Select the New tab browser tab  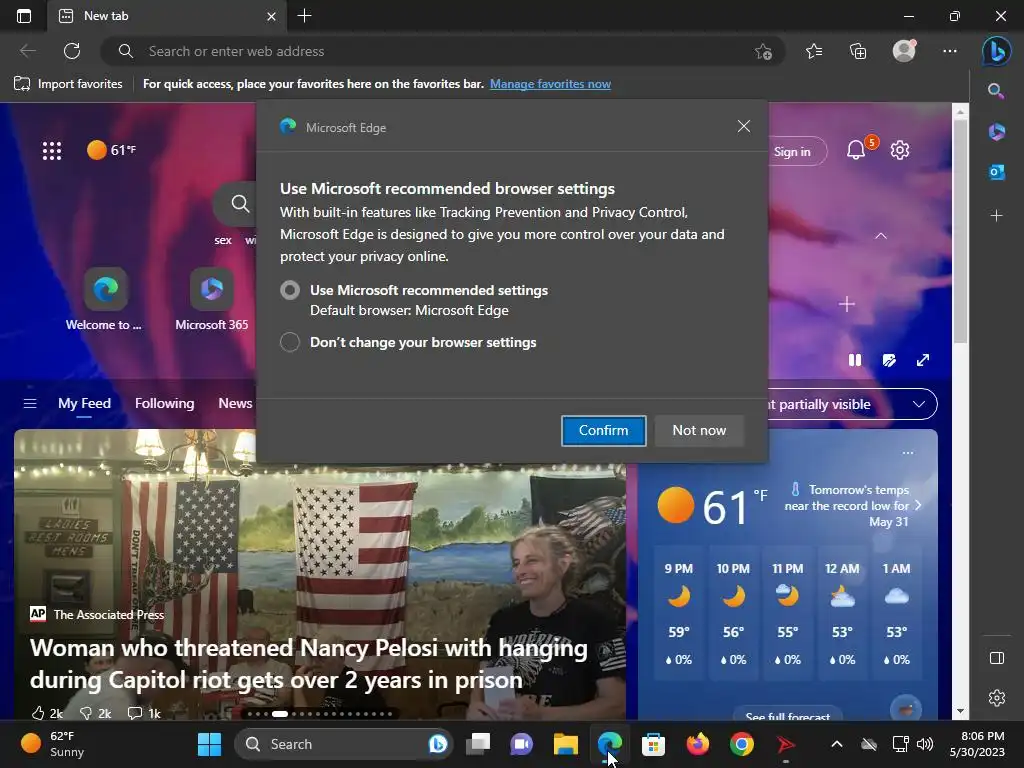[x=167, y=16]
